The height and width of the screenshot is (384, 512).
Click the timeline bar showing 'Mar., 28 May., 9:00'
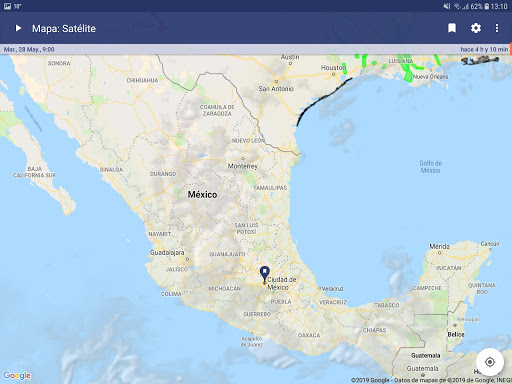(256, 49)
